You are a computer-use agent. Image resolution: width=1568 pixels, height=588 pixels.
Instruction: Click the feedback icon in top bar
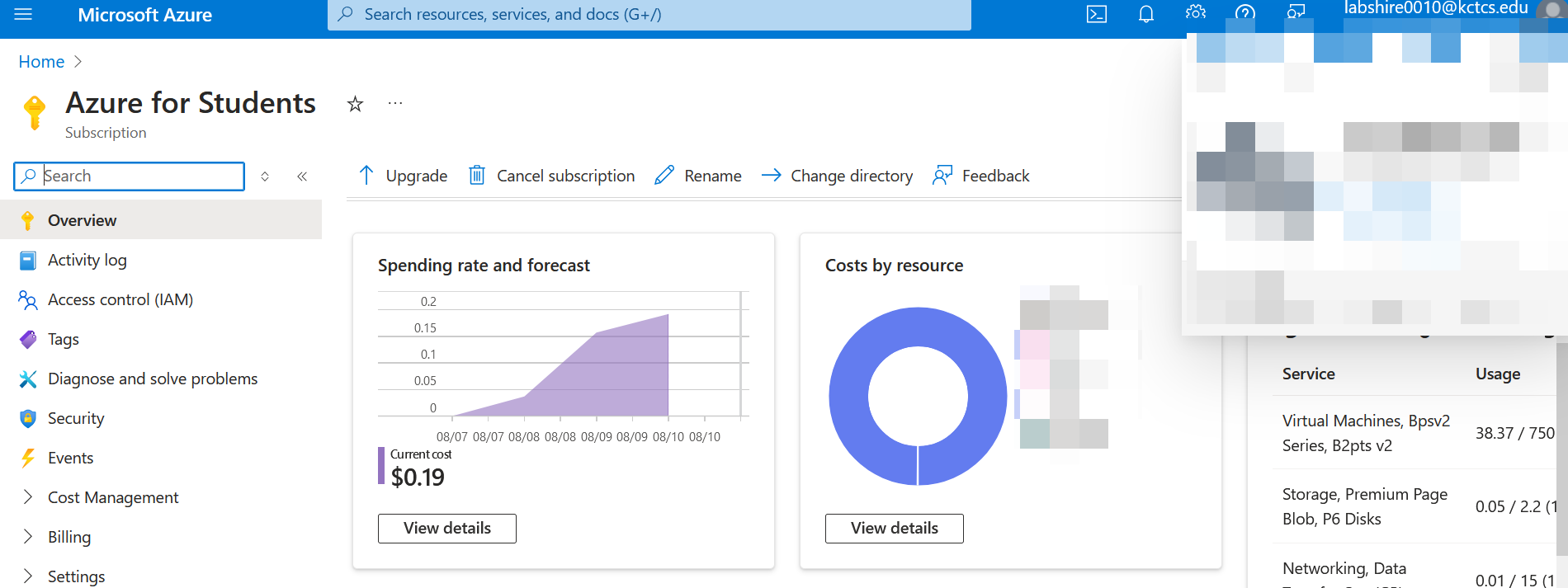click(1296, 13)
